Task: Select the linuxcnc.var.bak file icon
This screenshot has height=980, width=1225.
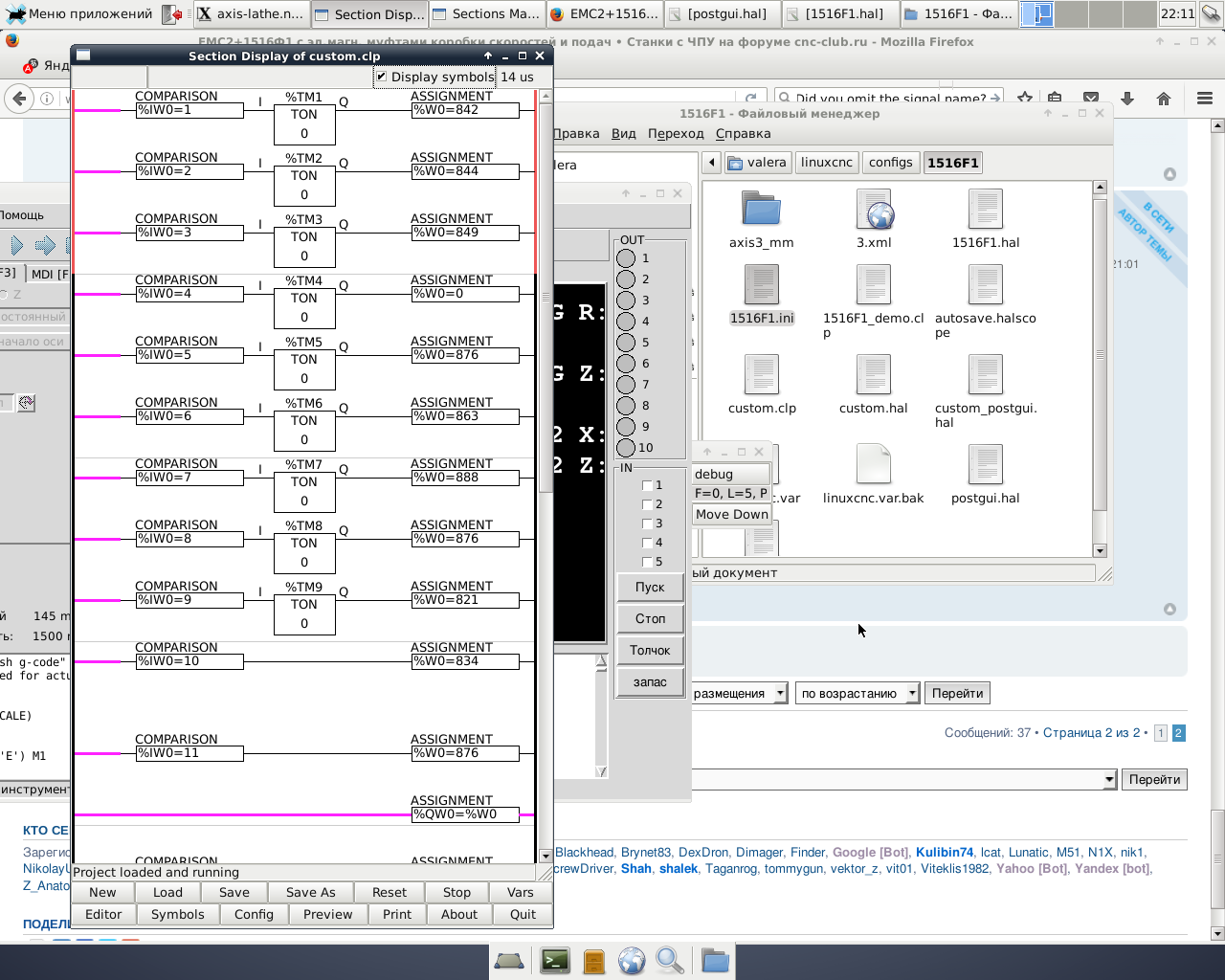Action: click(x=874, y=464)
